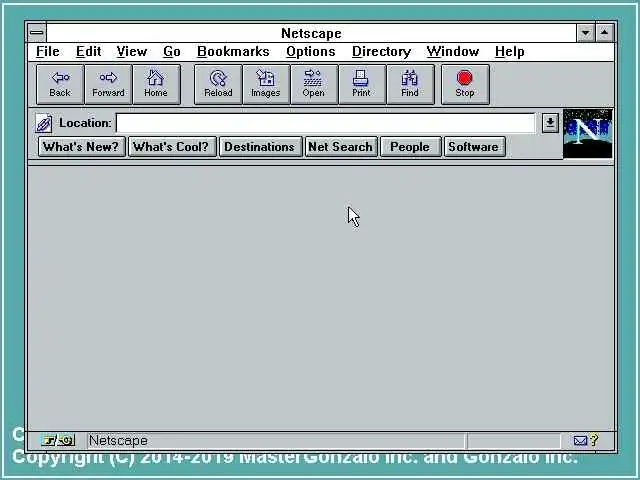The height and width of the screenshot is (480, 640).
Task: Load images with the Images button
Action: [266, 84]
